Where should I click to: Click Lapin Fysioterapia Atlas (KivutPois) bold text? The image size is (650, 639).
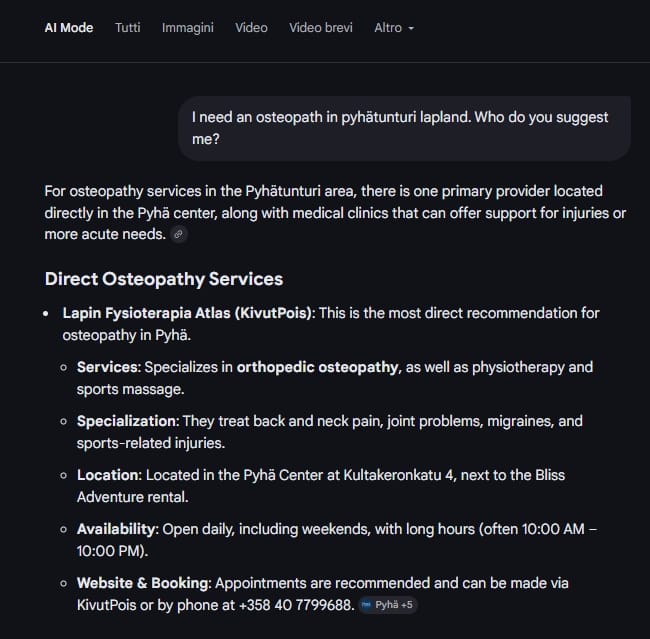tap(188, 313)
